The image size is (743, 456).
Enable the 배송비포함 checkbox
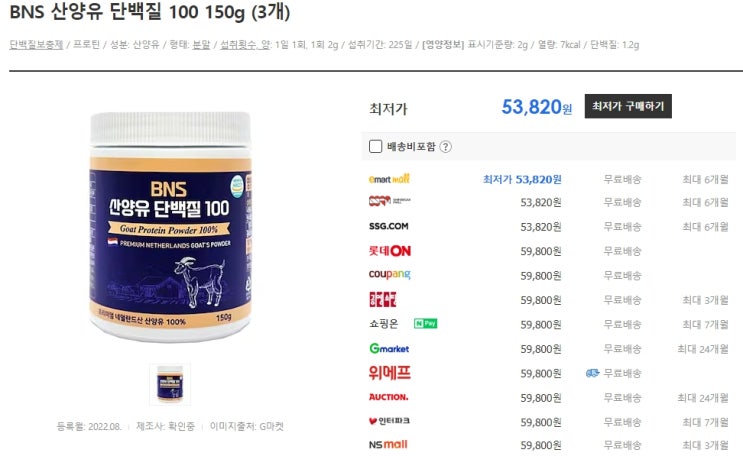(375, 146)
